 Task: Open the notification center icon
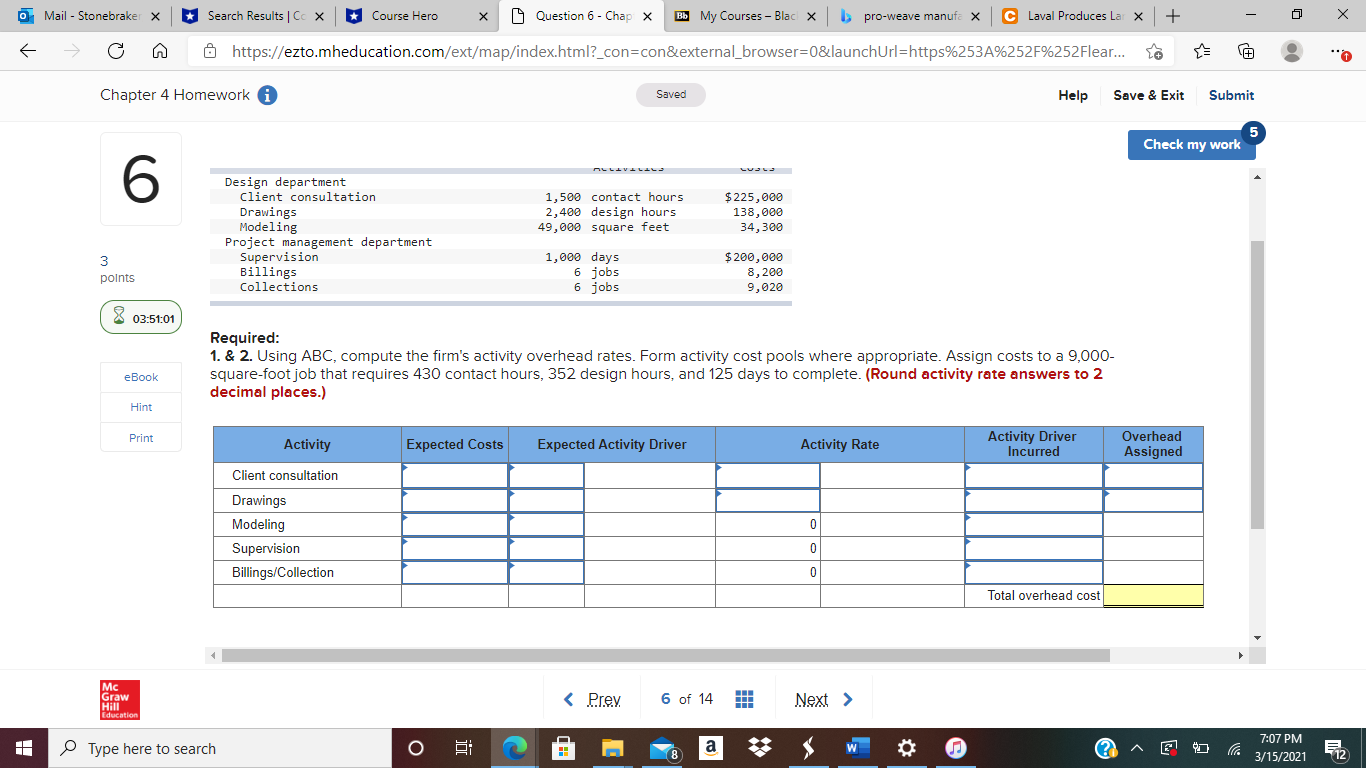pos(1334,750)
